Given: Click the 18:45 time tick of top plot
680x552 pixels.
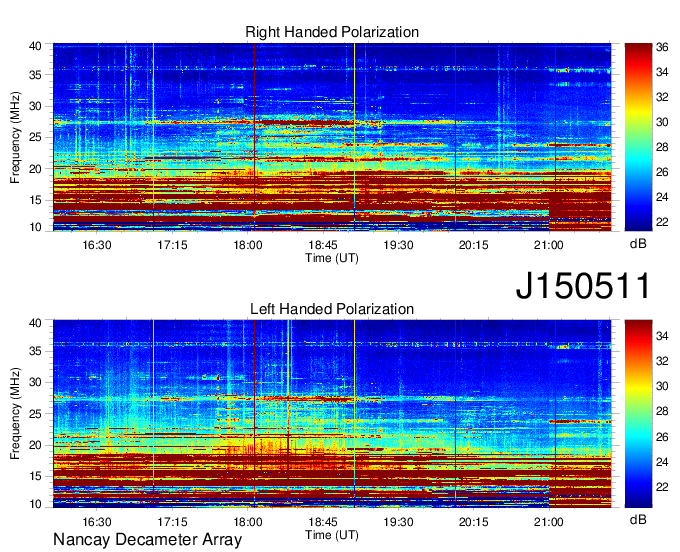Looking at the screenshot, I should (x=323, y=245).
